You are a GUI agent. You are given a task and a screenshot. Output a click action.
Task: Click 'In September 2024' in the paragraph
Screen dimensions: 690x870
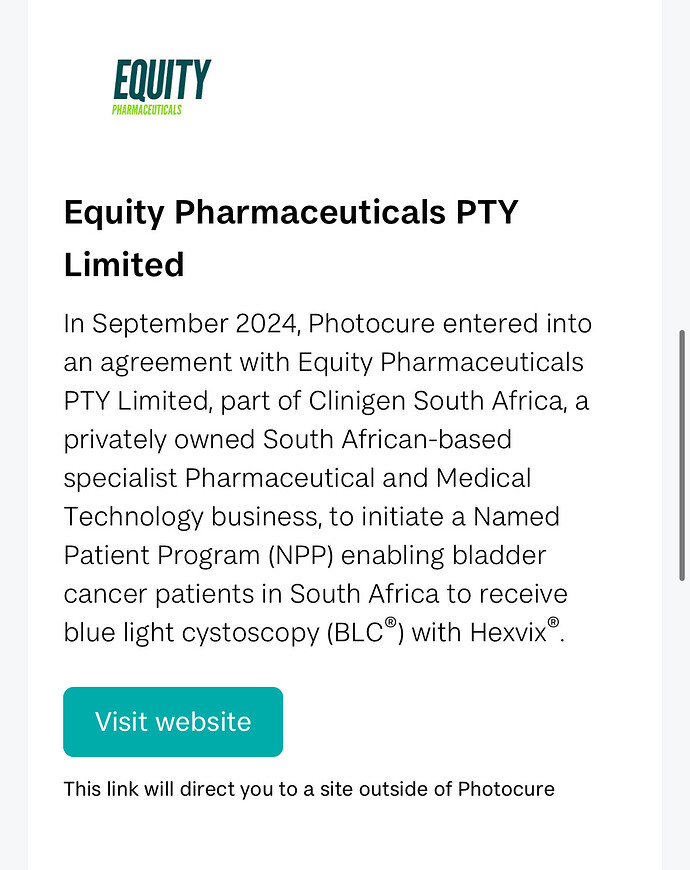pyautogui.click(x=182, y=323)
